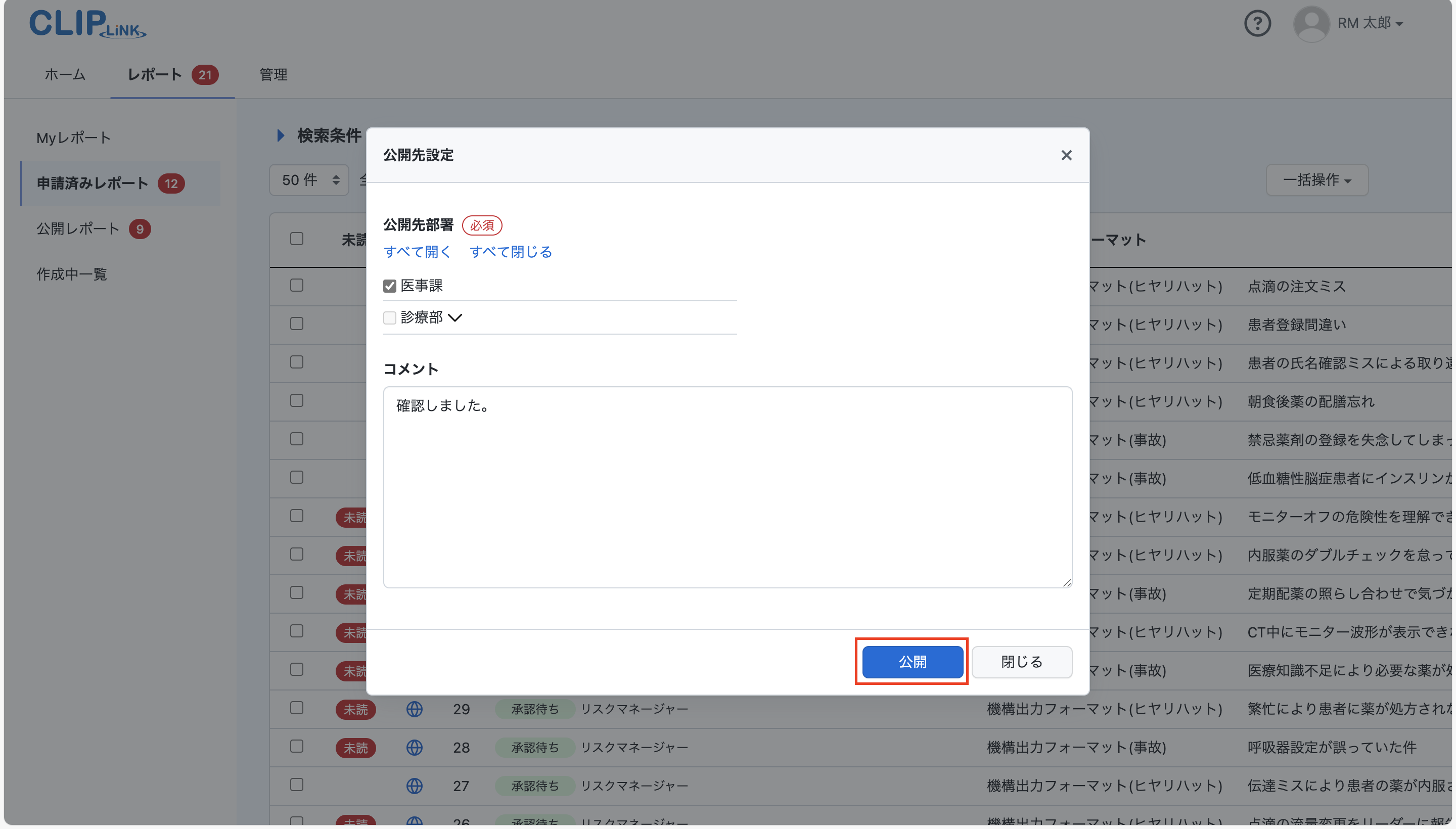Switch to the ホーム tab
This screenshot has width=1456, height=829.
(x=64, y=75)
